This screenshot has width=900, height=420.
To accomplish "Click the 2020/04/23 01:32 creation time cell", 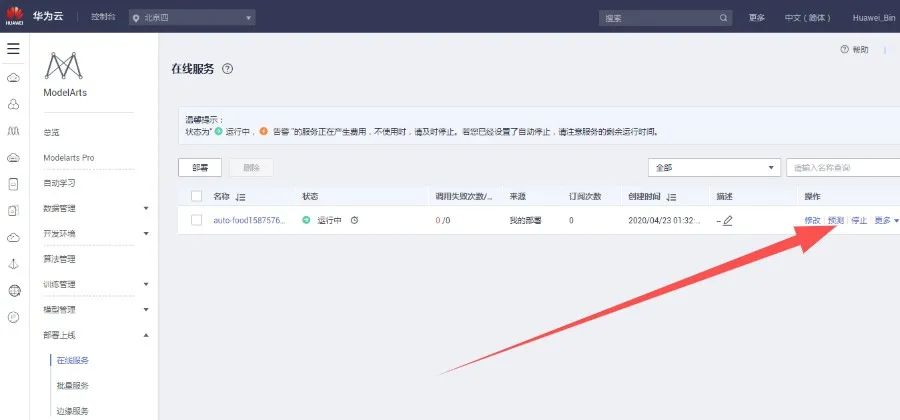I will tap(664, 220).
